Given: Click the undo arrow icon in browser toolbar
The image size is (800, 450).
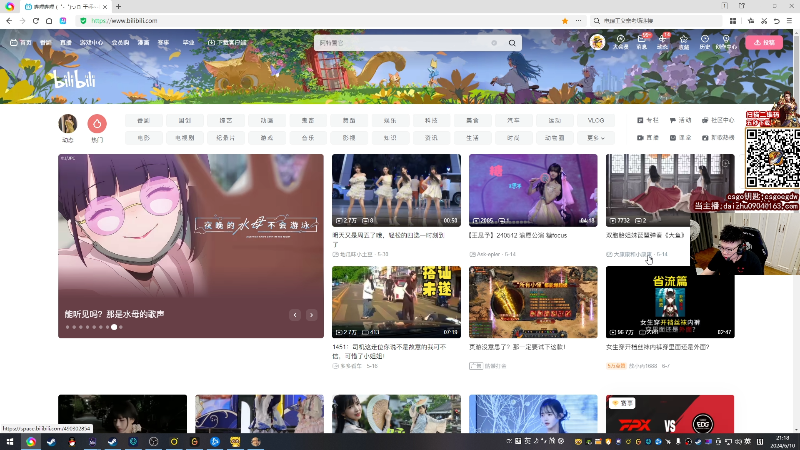Looking at the screenshot, I should click(777, 21).
